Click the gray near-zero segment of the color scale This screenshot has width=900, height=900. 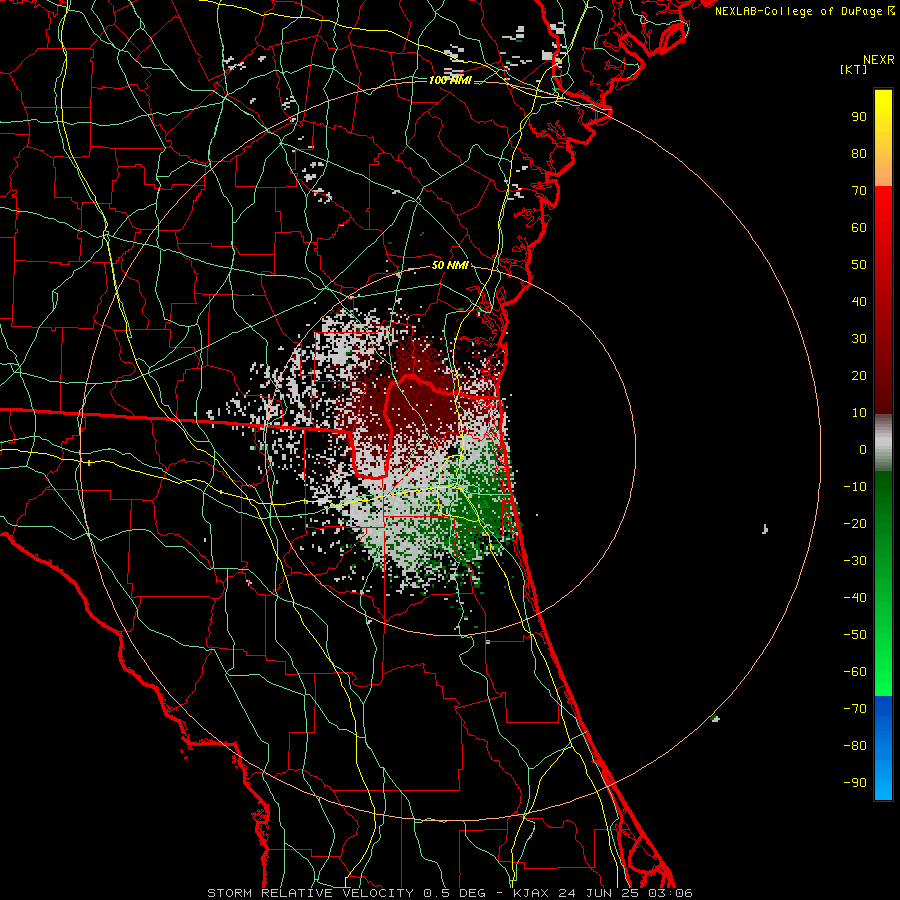click(883, 442)
